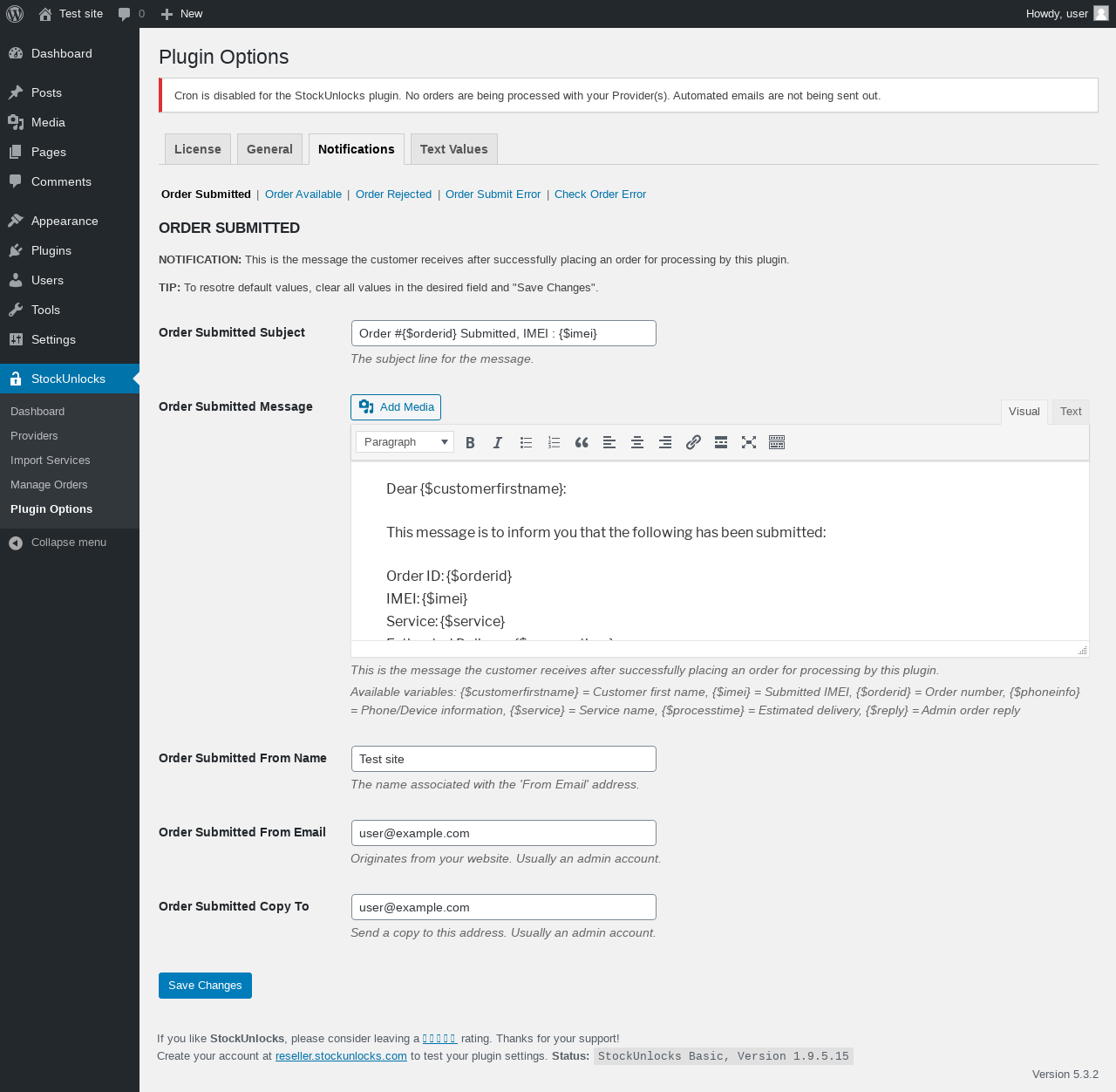Open Pages menu item
Viewport: 1116px width, 1092px height.
[x=70, y=152]
